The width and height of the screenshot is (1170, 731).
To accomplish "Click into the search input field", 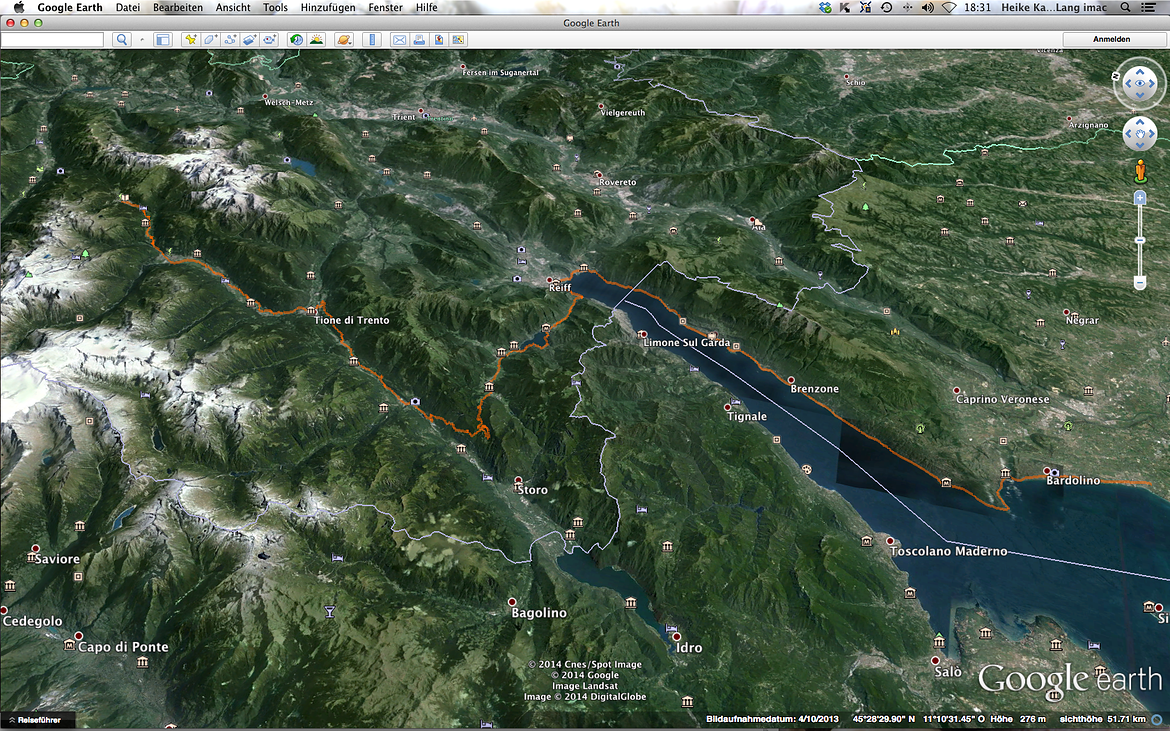I will tap(52, 40).
